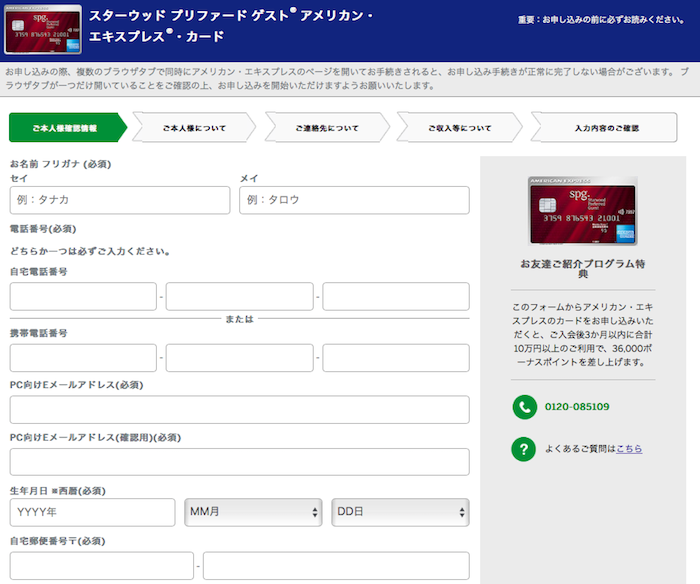Screen dimensions: 700x584
Task: Focus middle 携帯電話番号 field
Action: pyautogui.click(x=239, y=358)
